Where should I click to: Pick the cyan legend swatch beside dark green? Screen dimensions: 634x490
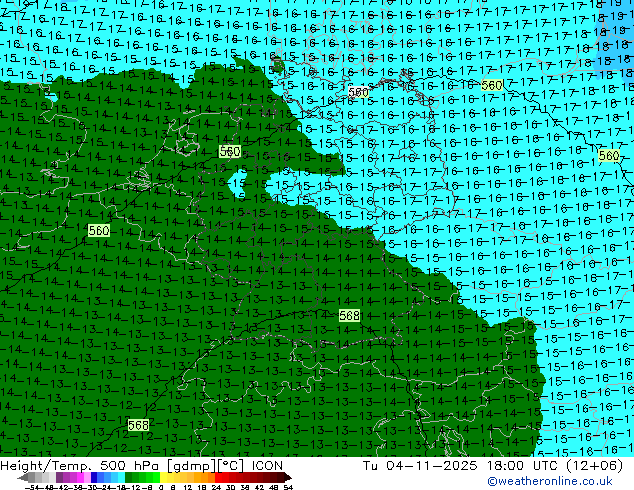pyautogui.click(x=122, y=477)
